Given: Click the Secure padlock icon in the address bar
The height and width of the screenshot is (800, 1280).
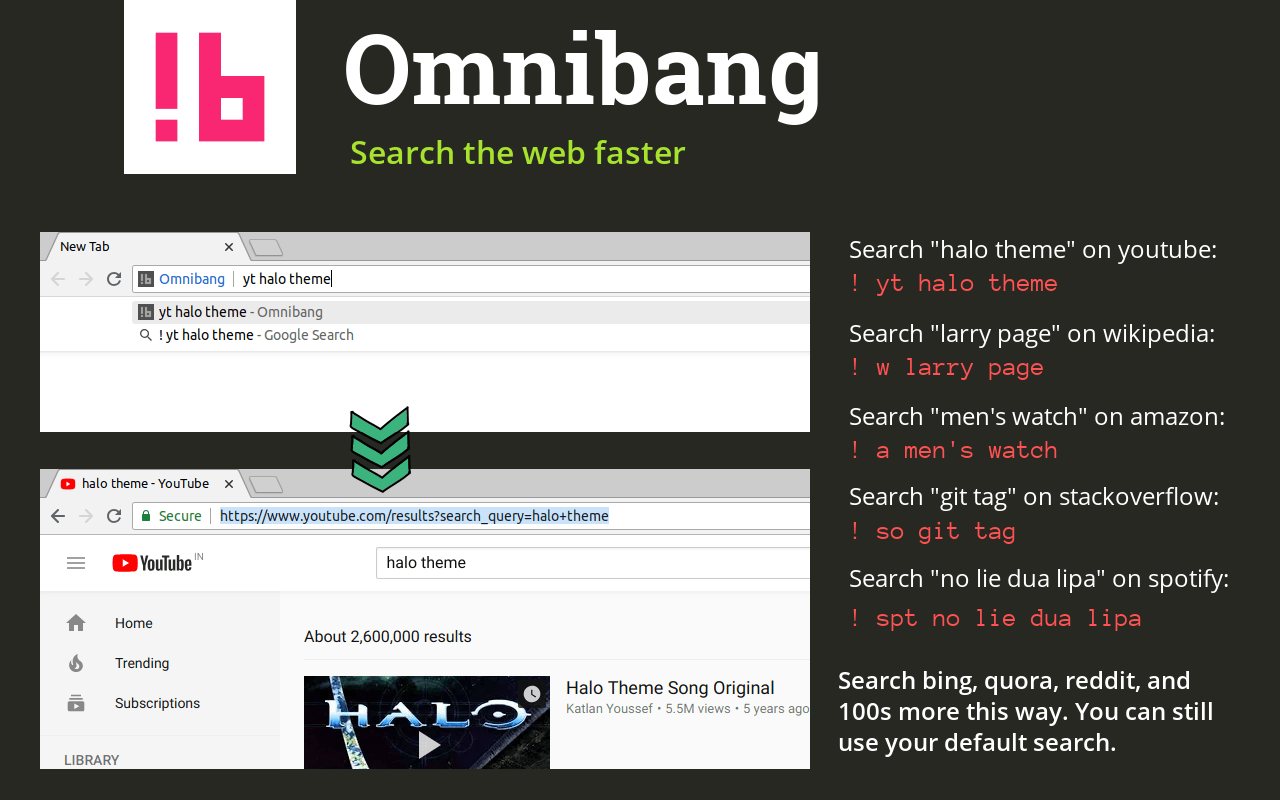Looking at the screenshot, I should [x=148, y=515].
